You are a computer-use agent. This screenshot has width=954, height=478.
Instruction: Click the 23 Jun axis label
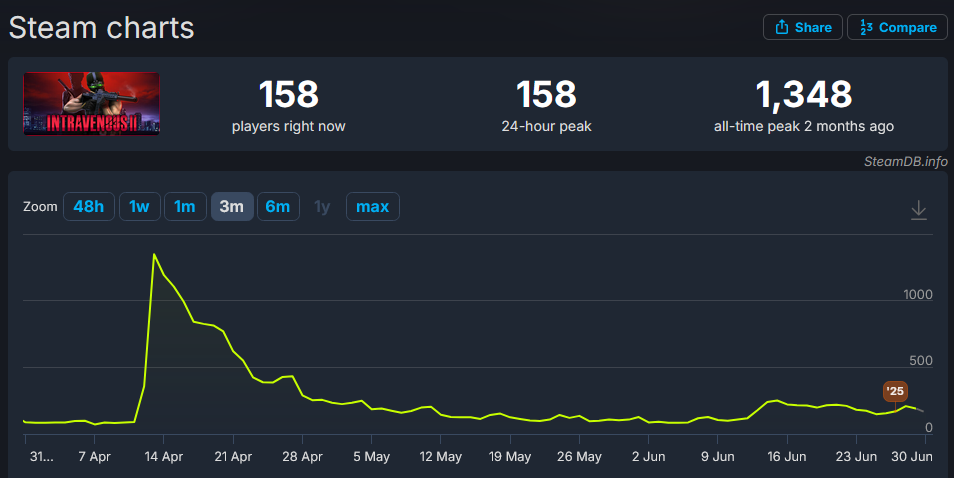856,456
